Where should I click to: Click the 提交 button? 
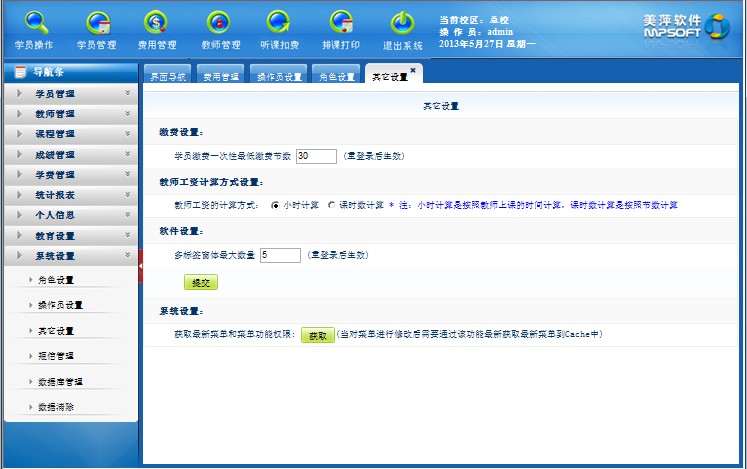(200, 283)
